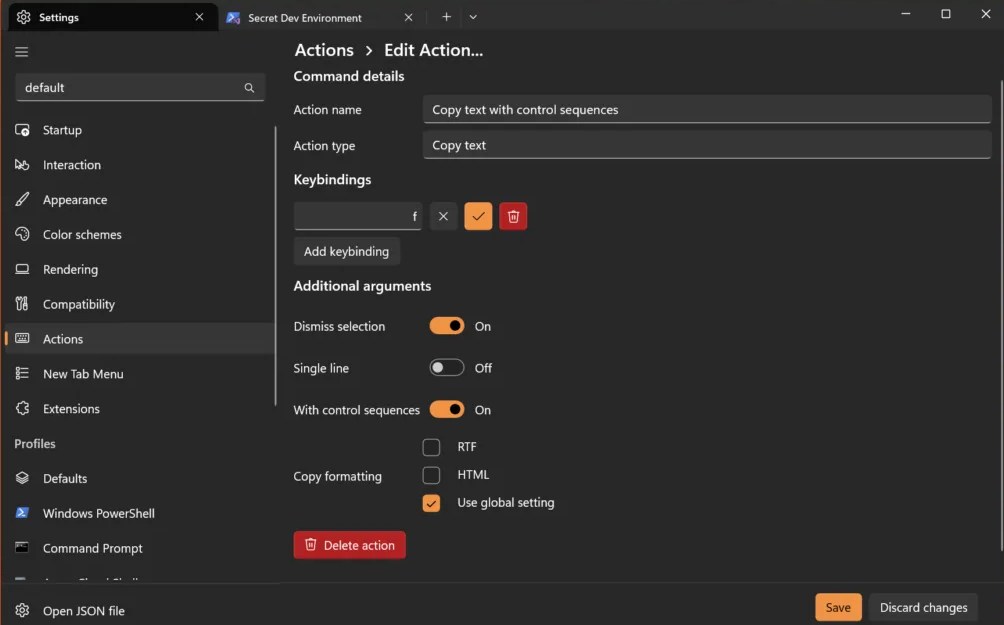Open the Action type dropdown showing Copy text
1004x625 pixels.
coord(707,145)
